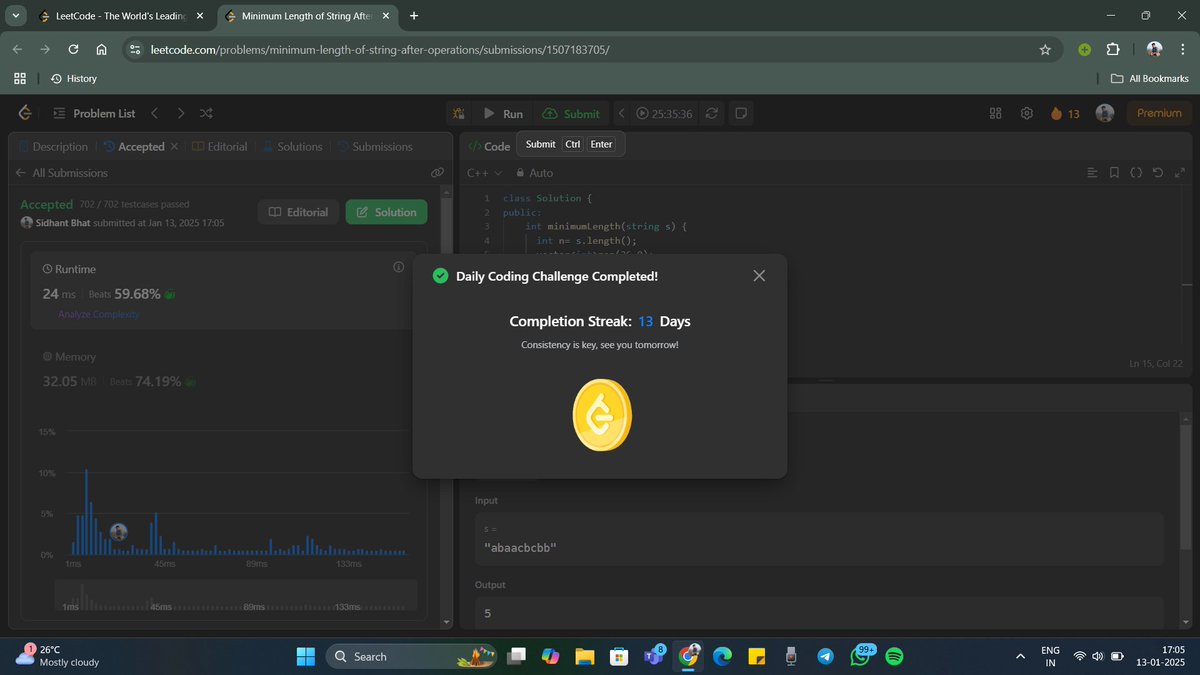1200x675 pixels.
Task: Run the code
Action: (x=503, y=113)
